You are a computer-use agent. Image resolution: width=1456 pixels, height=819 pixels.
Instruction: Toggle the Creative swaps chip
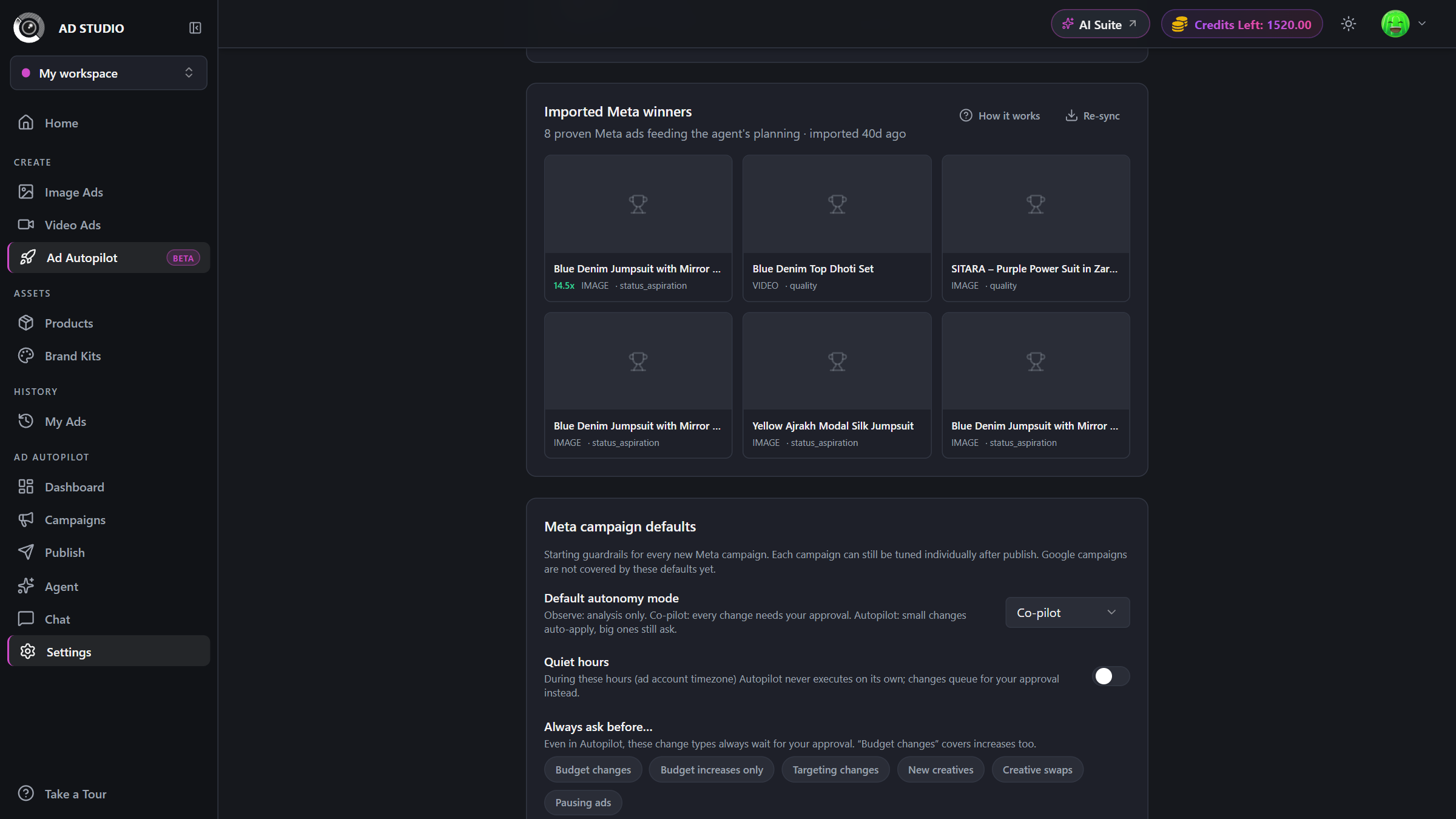(1037, 769)
